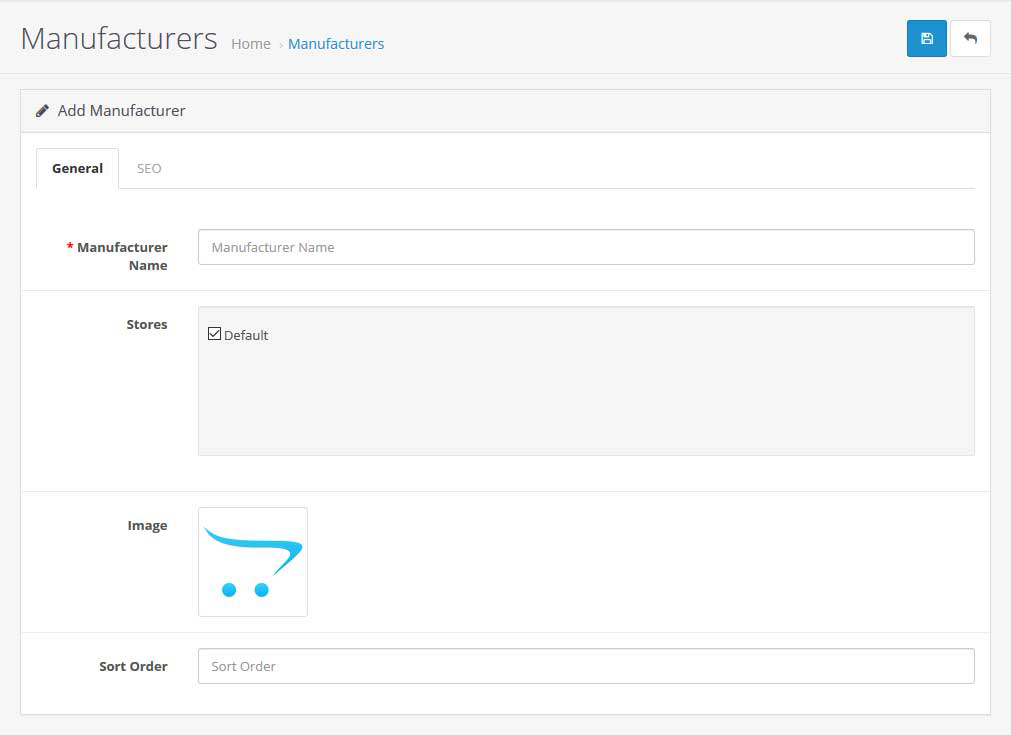Click the Stores field label
The width and height of the screenshot is (1011, 735).
click(x=147, y=324)
